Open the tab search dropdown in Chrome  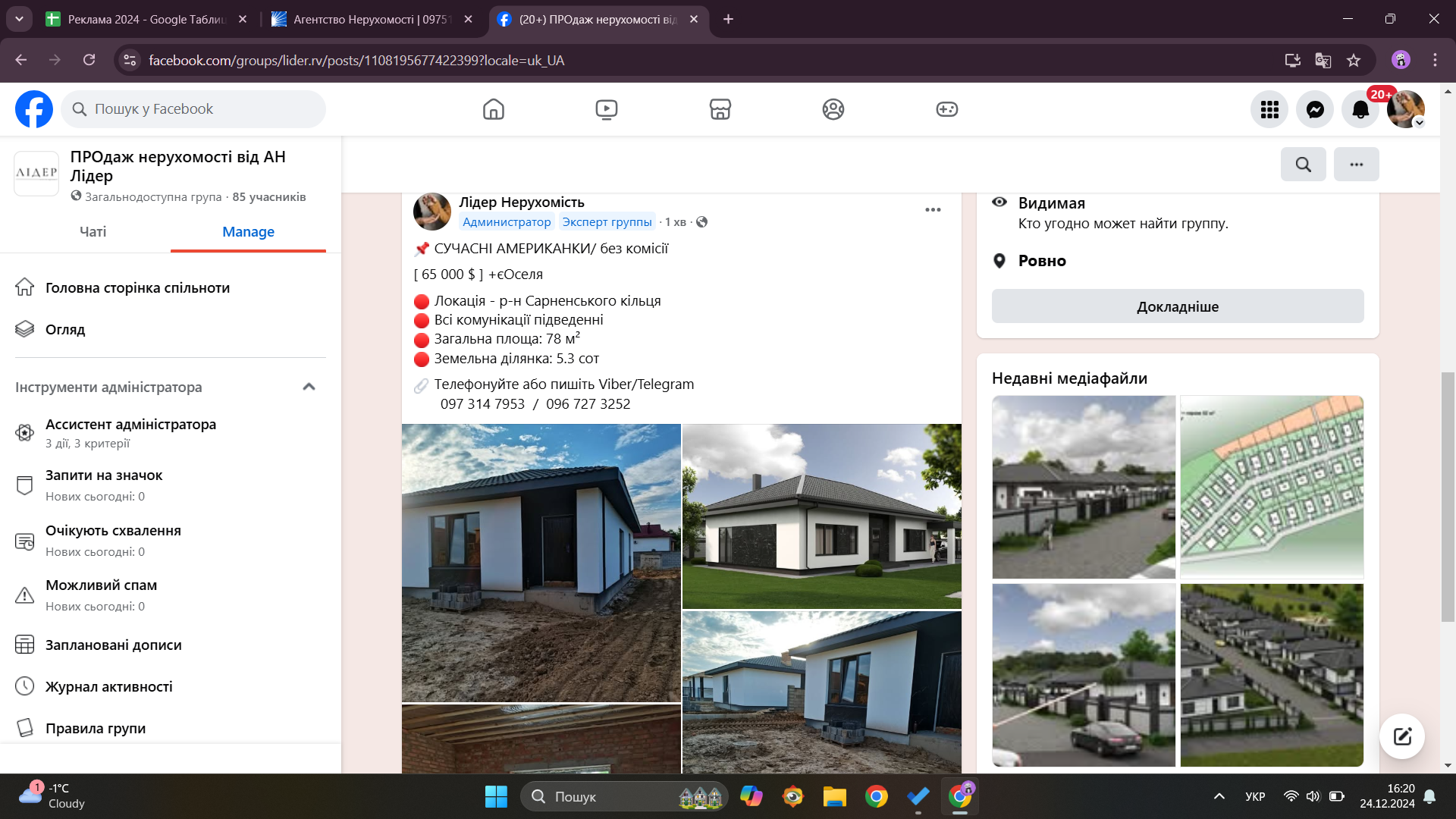pos(19,19)
